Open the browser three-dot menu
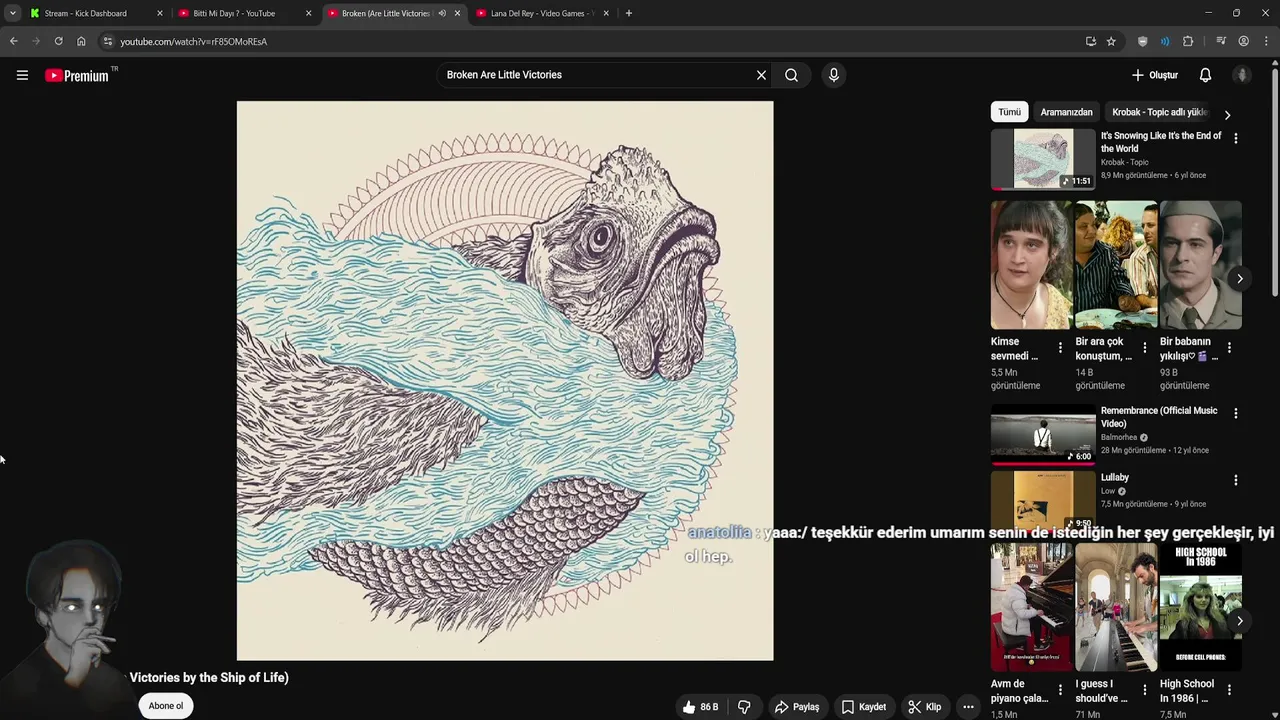 click(1266, 41)
